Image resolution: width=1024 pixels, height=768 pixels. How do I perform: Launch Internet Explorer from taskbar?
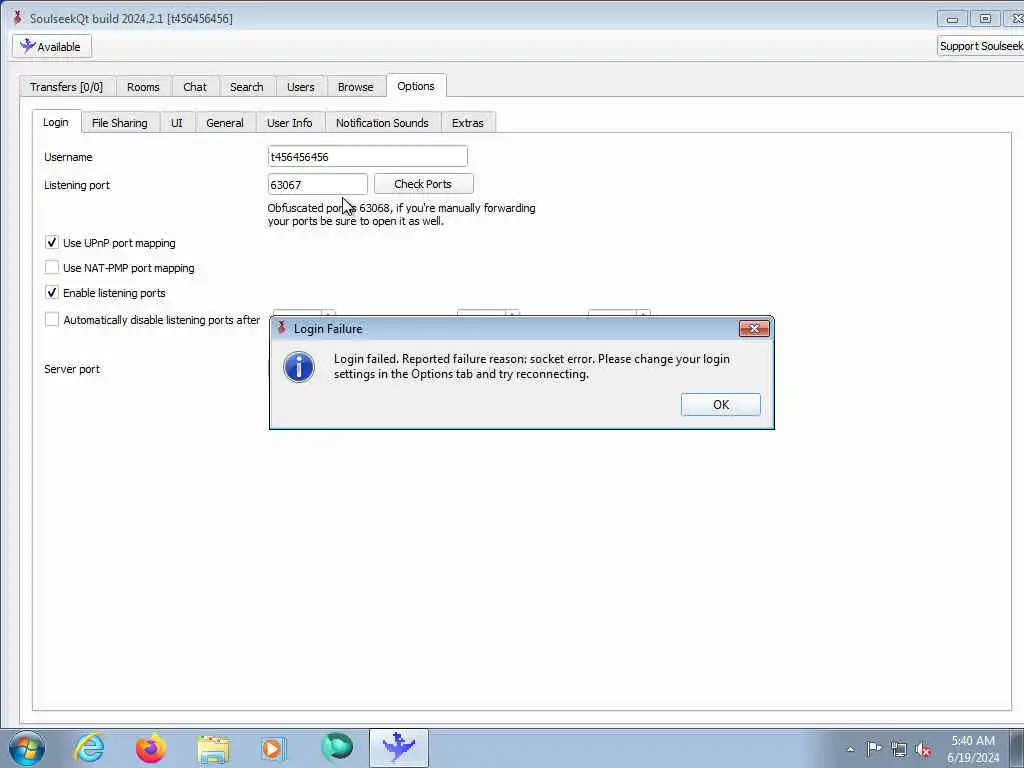pos(89,748)
